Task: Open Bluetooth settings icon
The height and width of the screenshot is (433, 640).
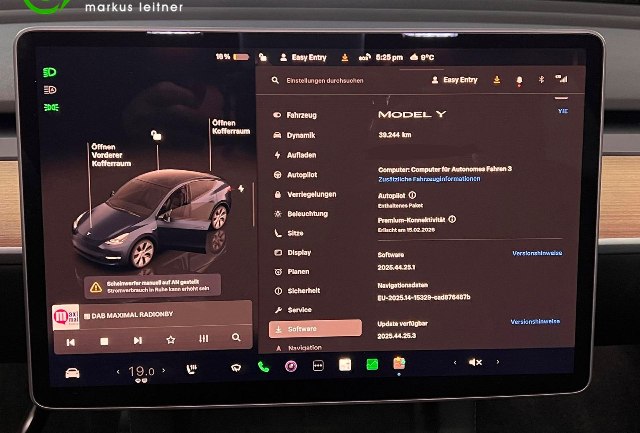Action: 541,80
